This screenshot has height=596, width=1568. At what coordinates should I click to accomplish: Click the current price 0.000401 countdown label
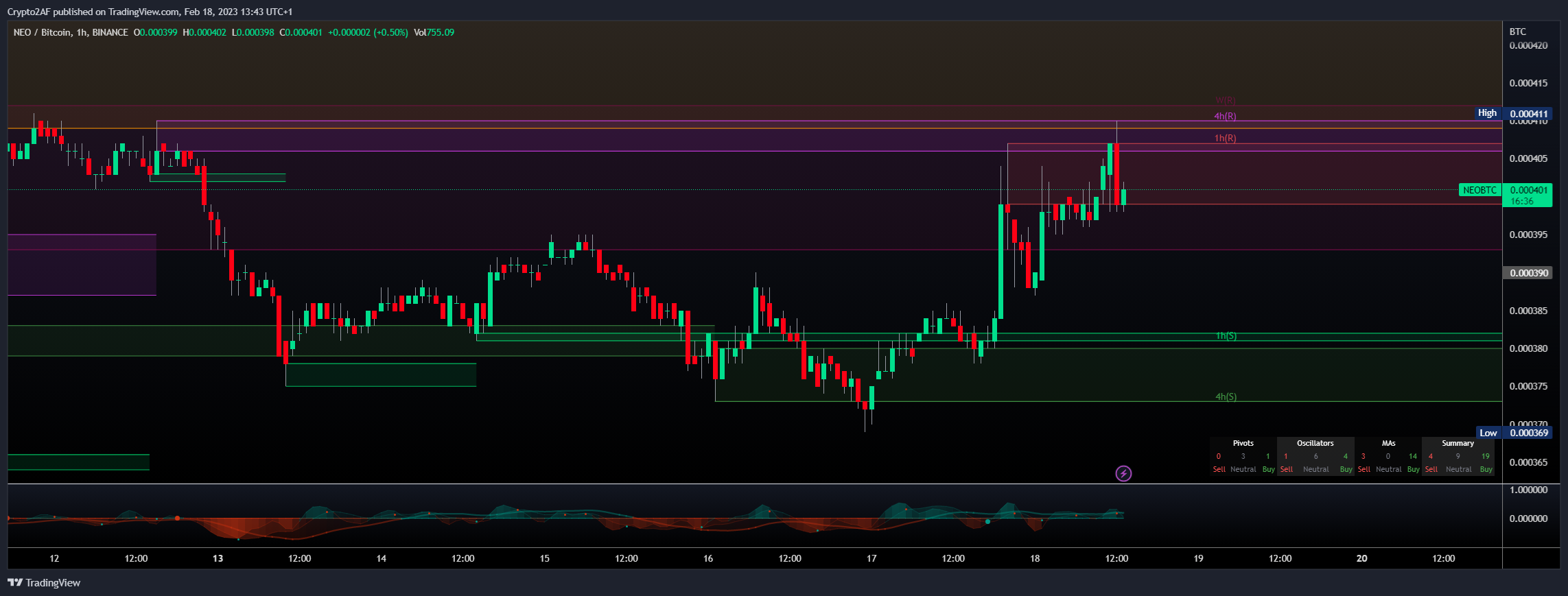tap(1528, 195)
